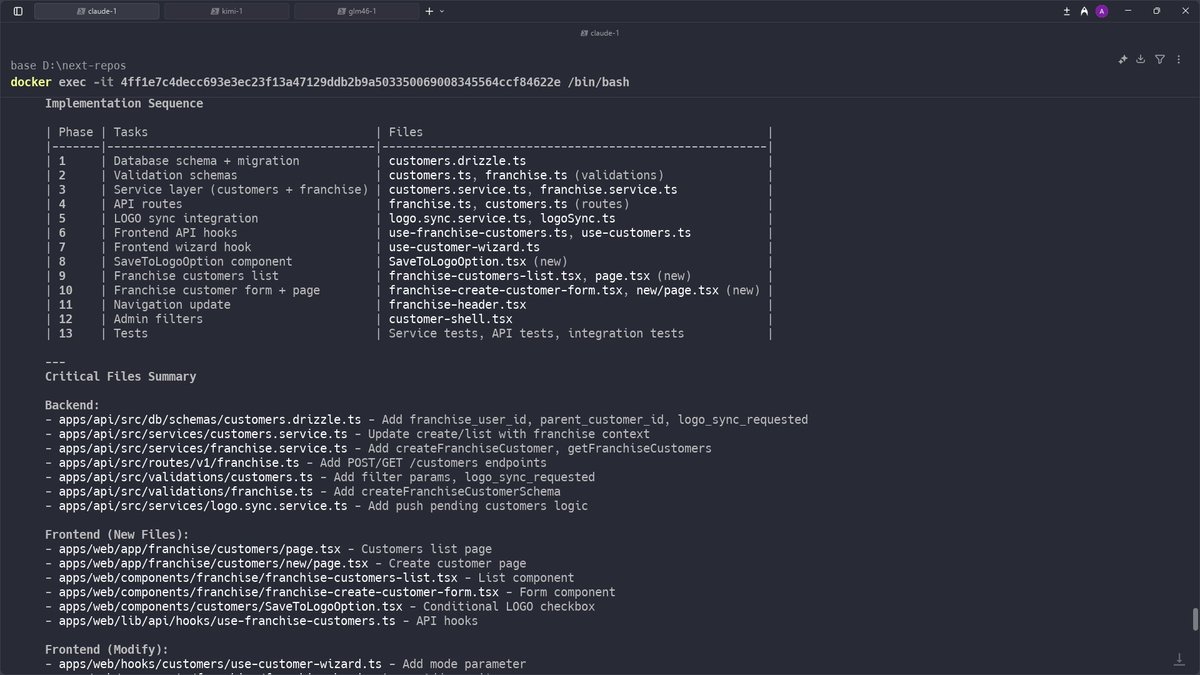The height and width of the screenshot is (675, 1200).
Task: Click the 'Frontend (Modify):' label
Action: click(x=107, y=650)
